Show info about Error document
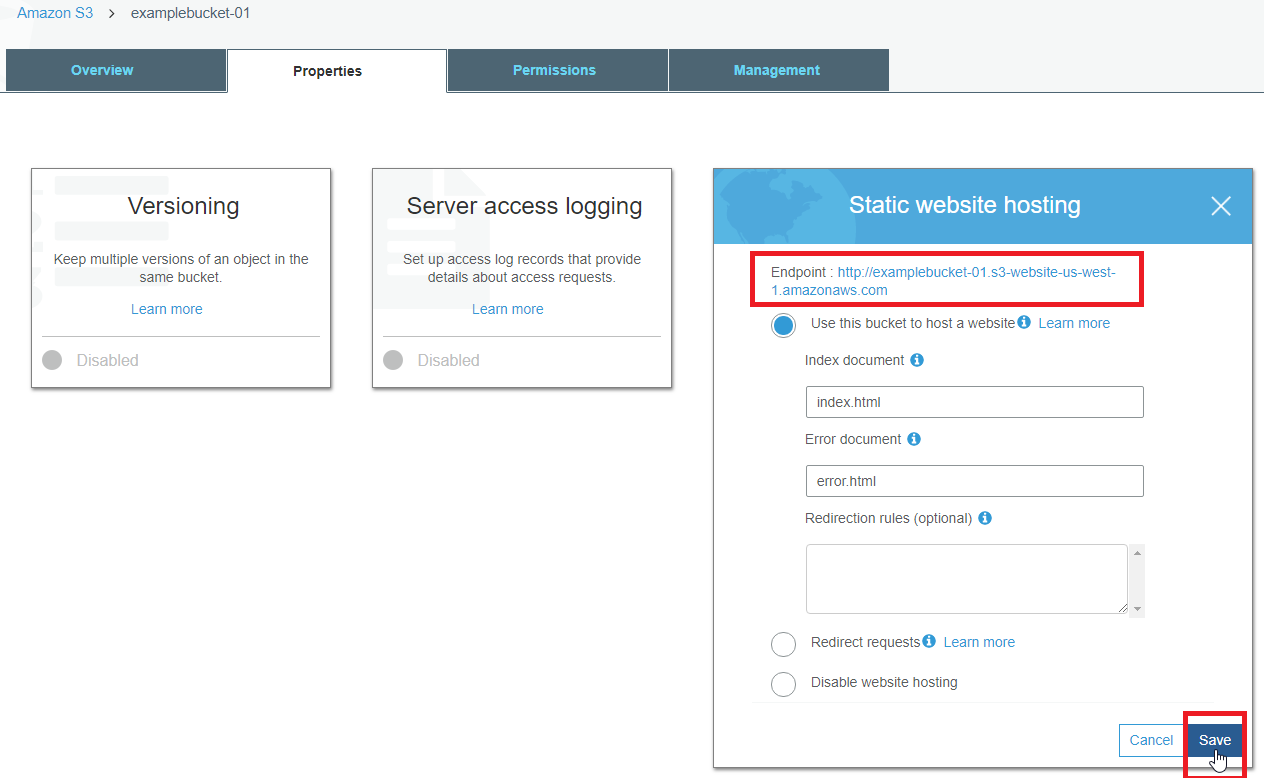 (914, 439)
